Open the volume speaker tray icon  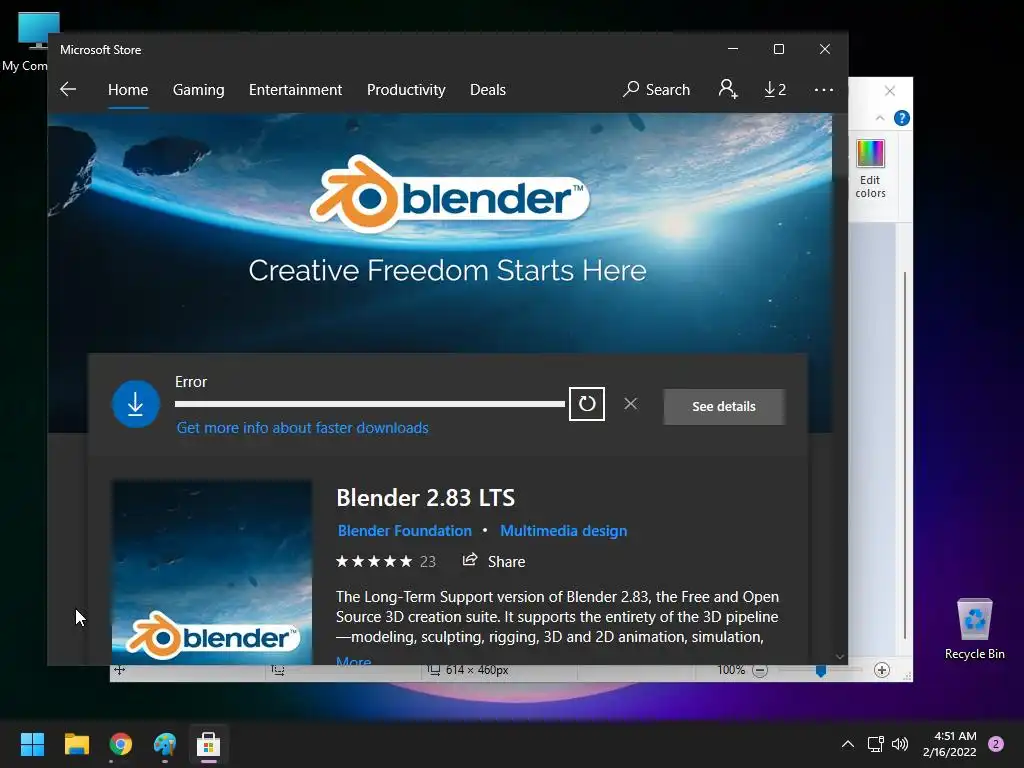pos(900,744)
